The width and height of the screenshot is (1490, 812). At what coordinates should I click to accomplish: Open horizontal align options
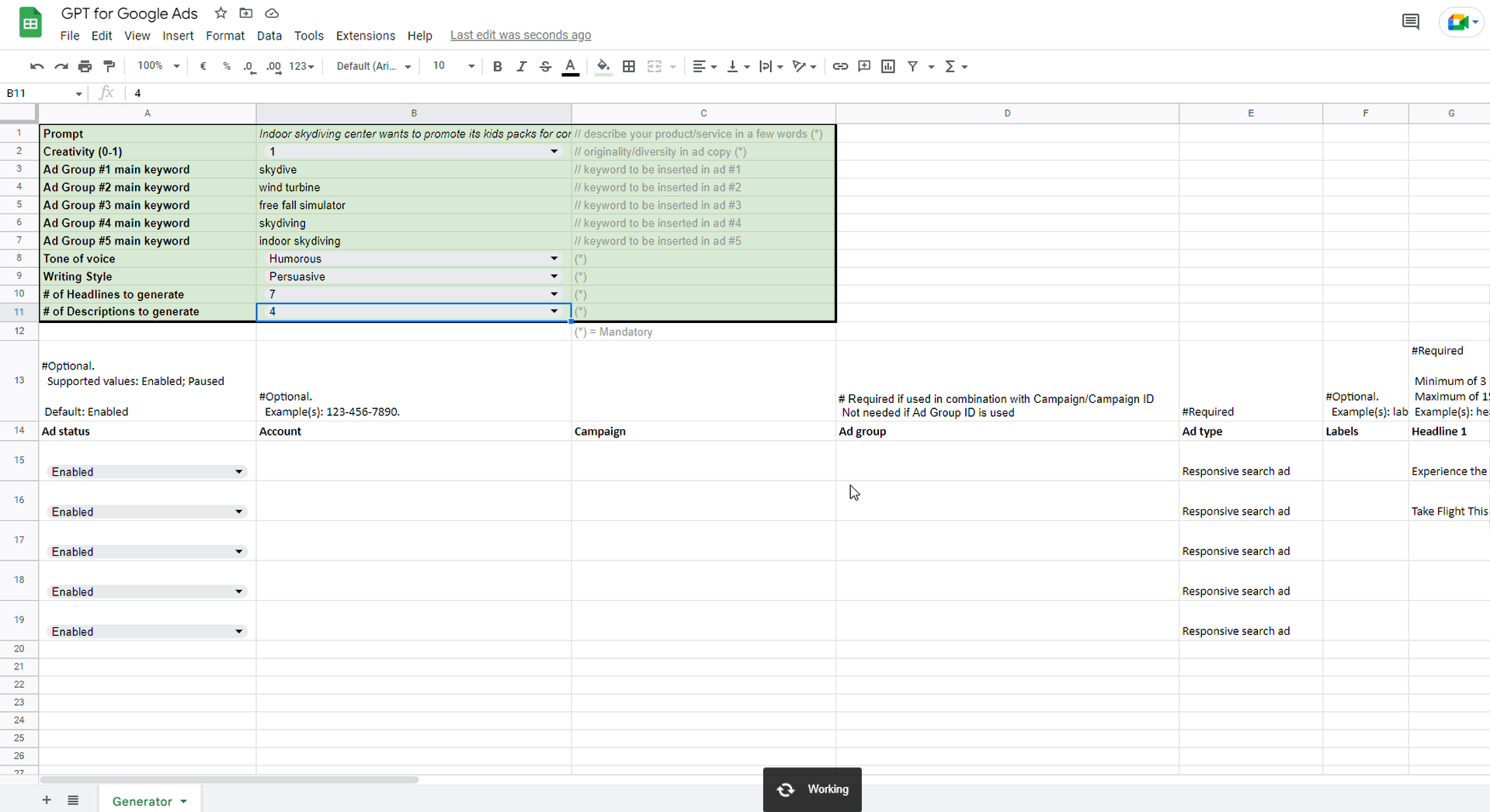point(704,67)
